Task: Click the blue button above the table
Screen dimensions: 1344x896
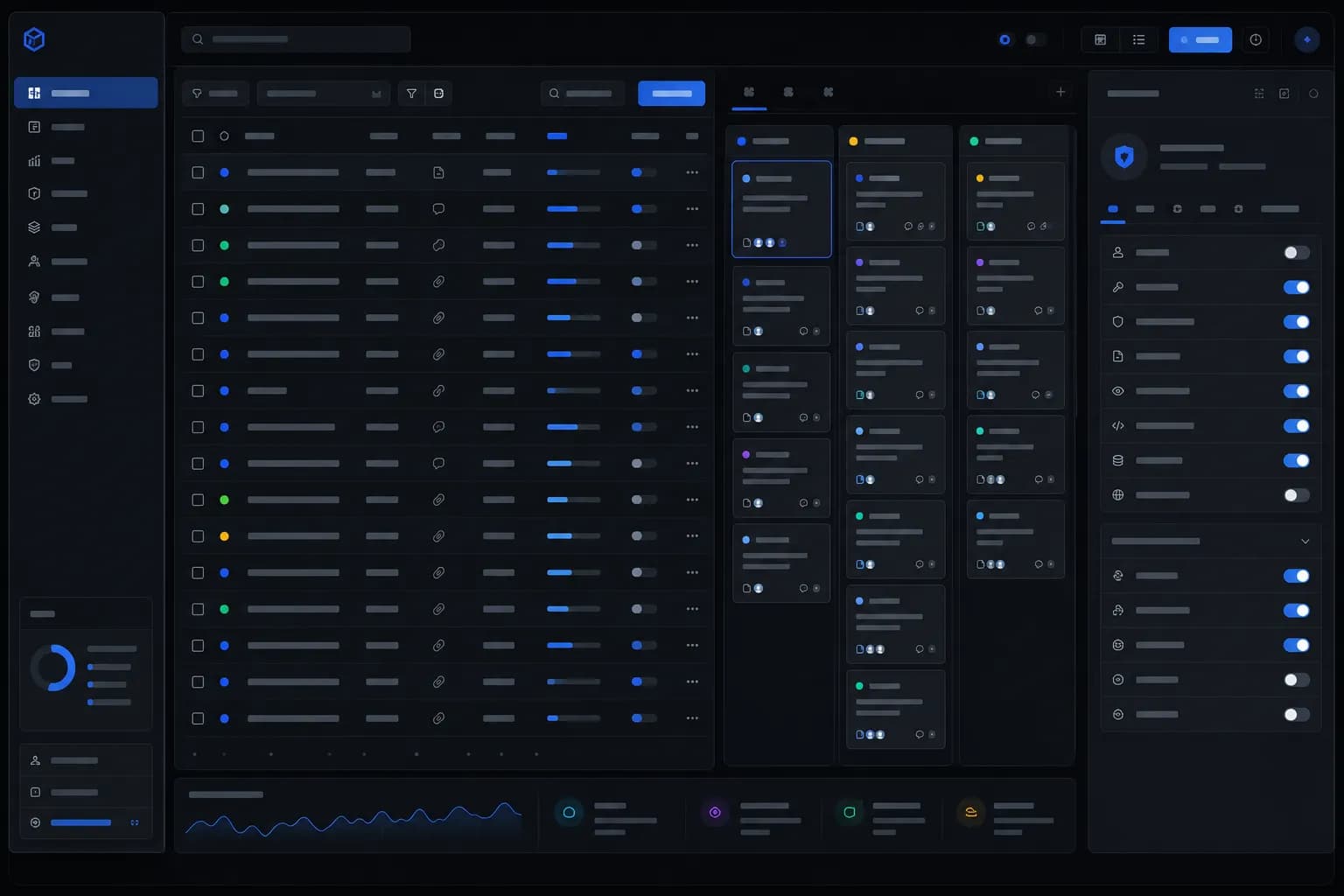Action: coord(671,94)
